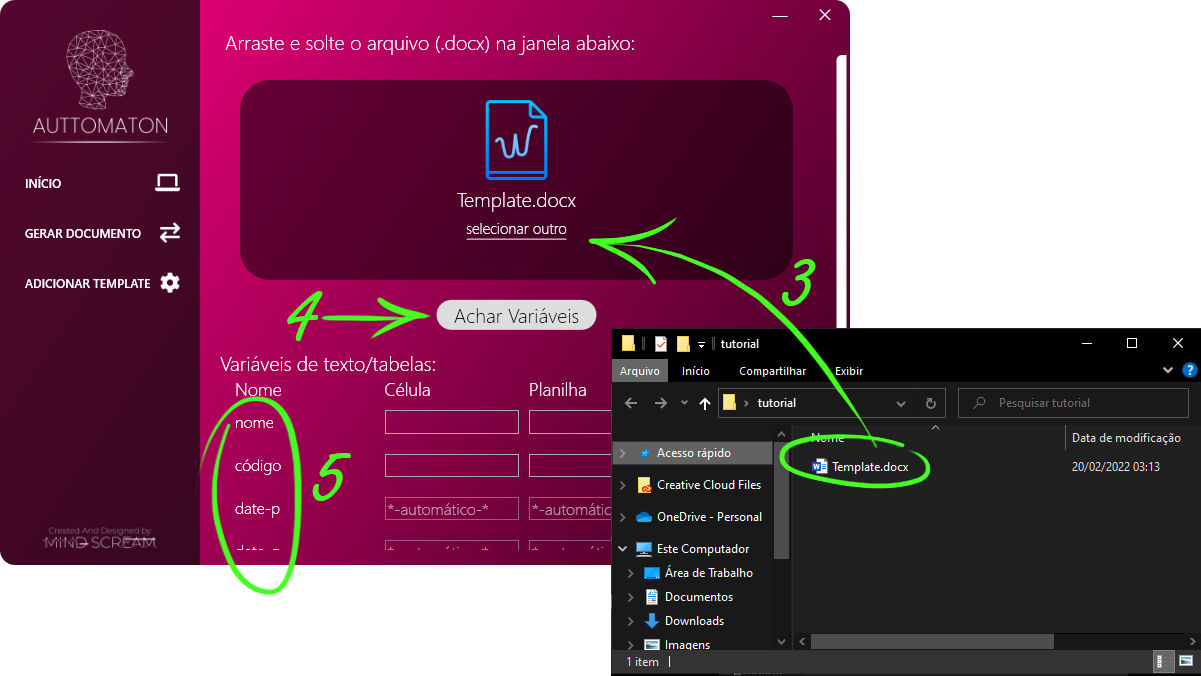Collapse the Este Computador tree node

click(624, 549)
